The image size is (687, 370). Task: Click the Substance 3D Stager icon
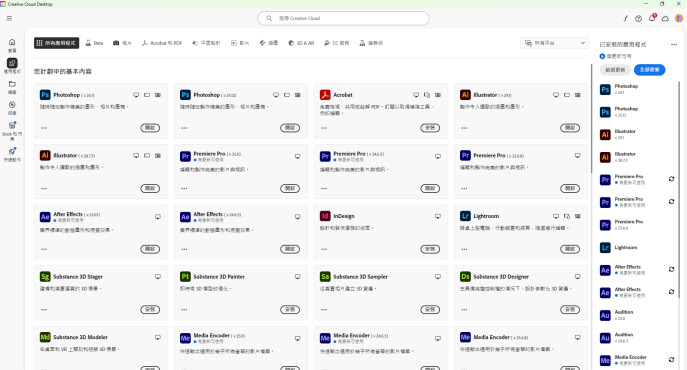[x=45, y=277]
